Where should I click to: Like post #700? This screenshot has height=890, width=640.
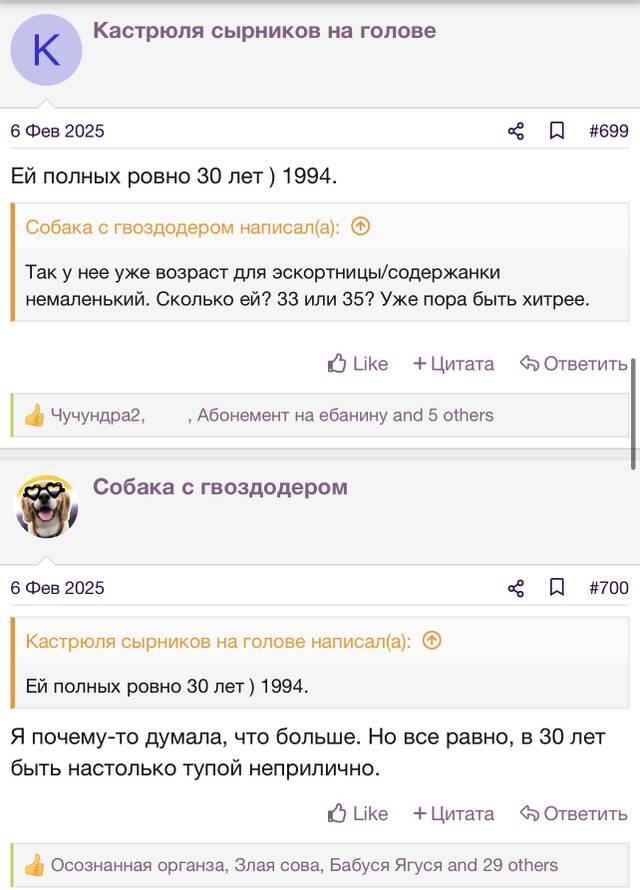pyautogui.click(x=357, y=813)
